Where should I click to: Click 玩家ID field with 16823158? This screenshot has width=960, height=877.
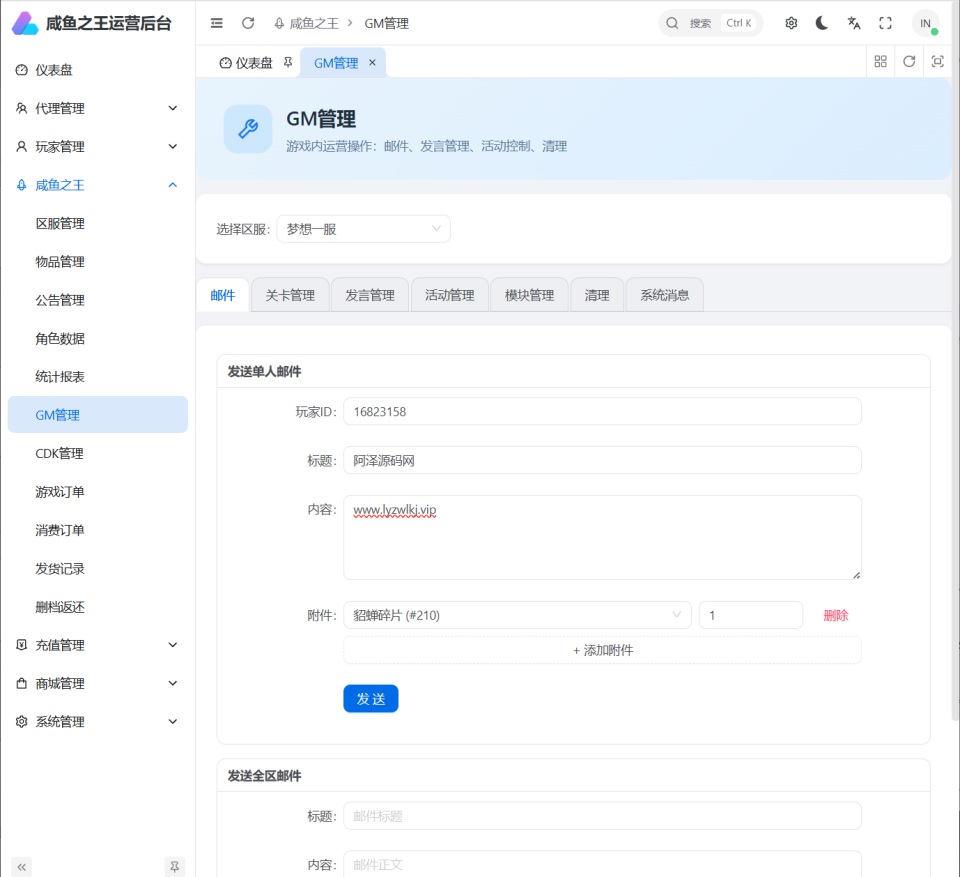602,412
